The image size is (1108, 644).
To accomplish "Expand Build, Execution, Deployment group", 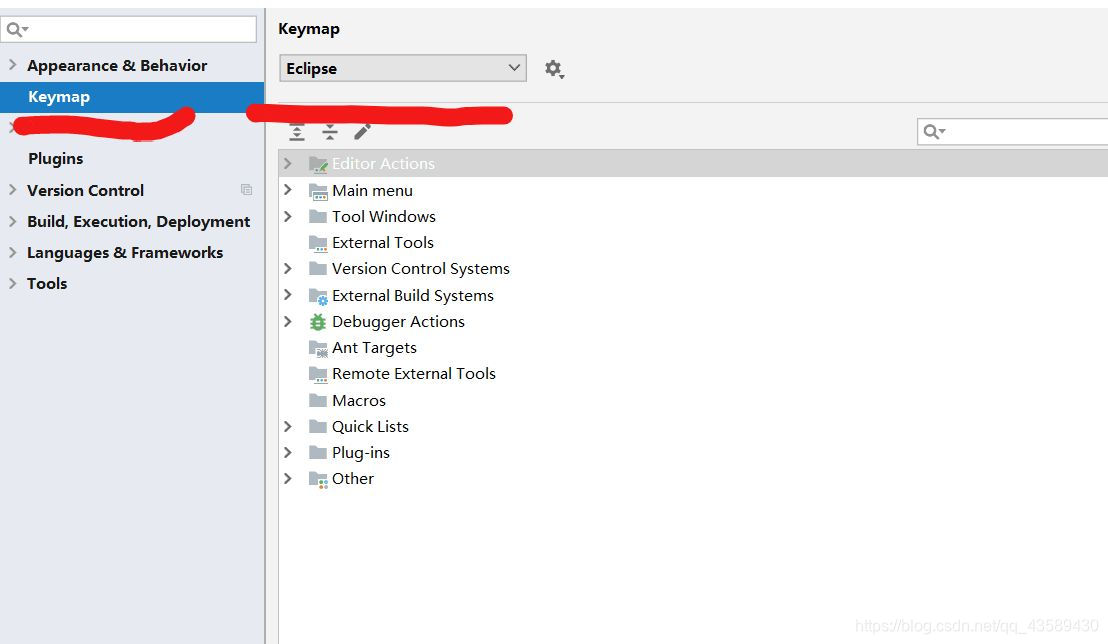I will (x=12, y=221).
